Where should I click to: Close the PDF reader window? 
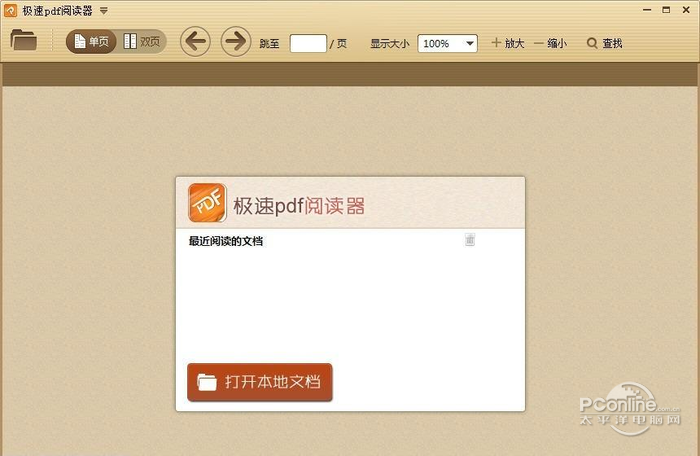point(686,10)
